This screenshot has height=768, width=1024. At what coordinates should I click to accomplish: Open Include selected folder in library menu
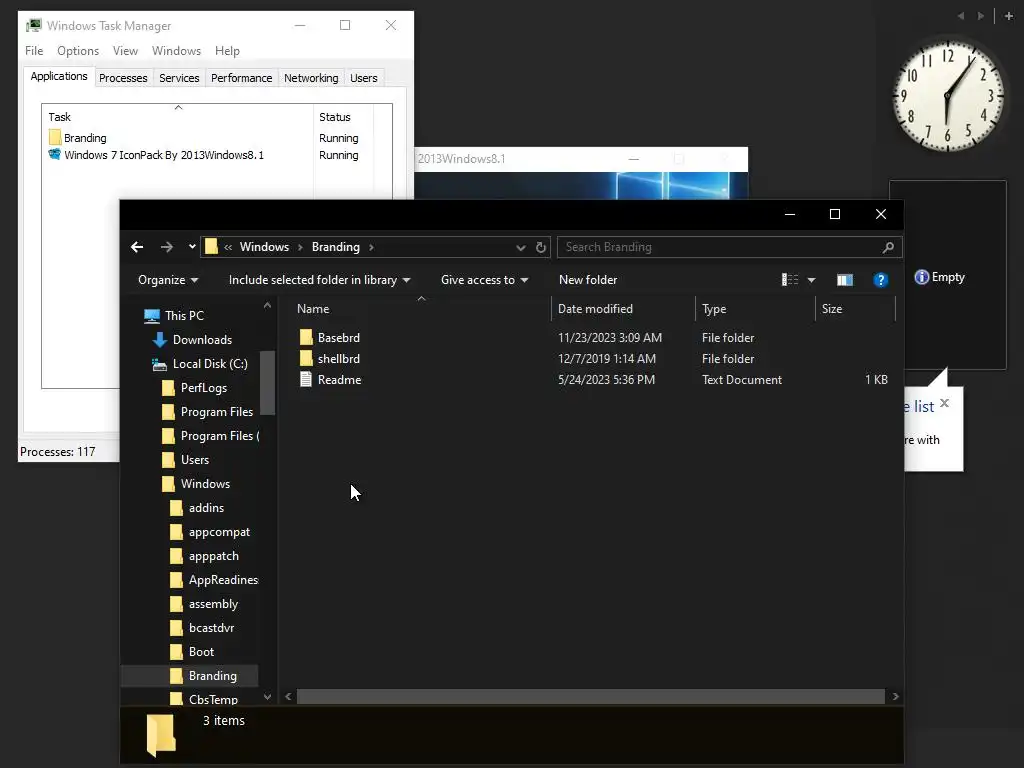click(319, 280)
